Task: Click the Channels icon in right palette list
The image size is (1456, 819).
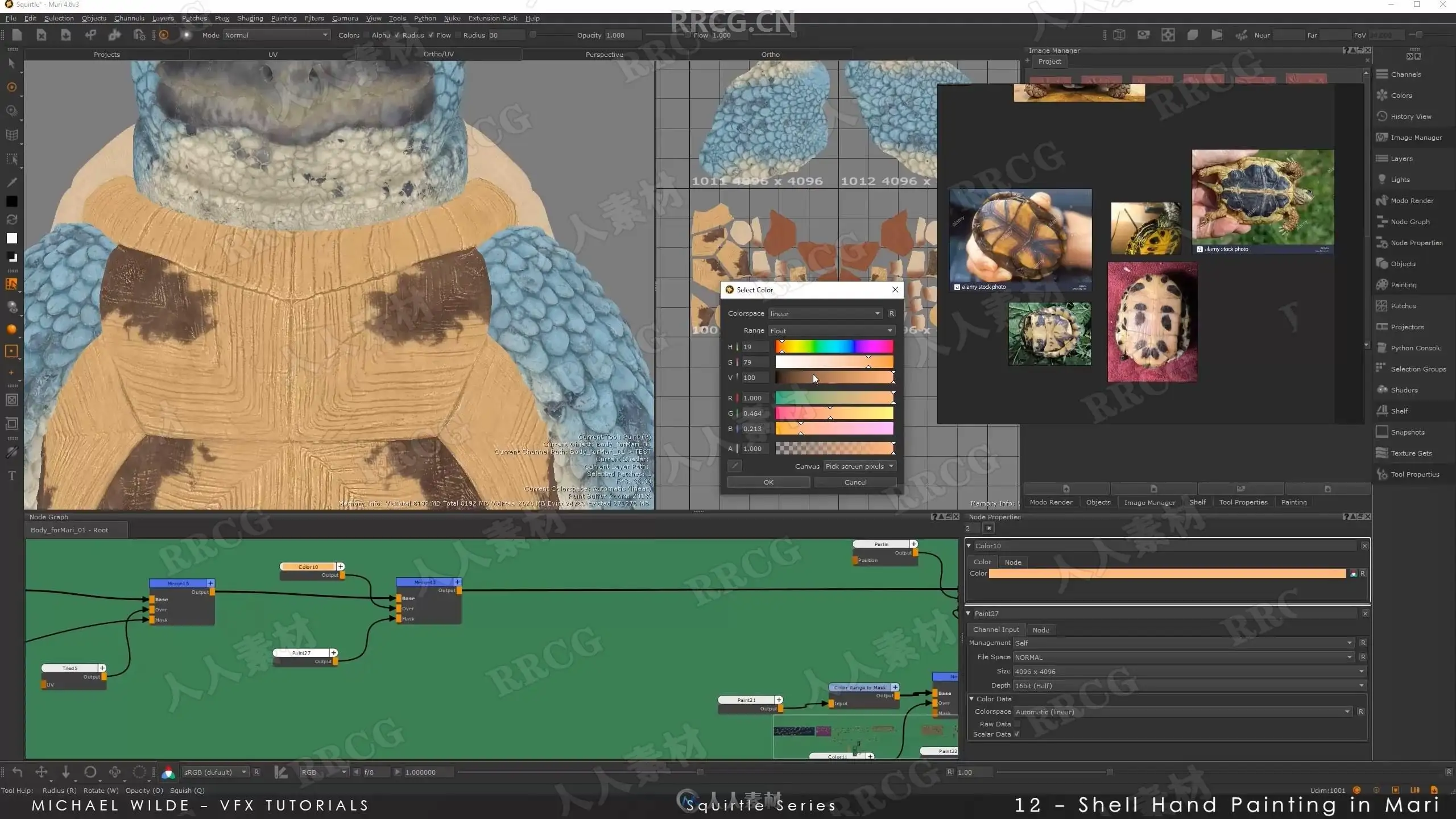Action: point(1382,75)
